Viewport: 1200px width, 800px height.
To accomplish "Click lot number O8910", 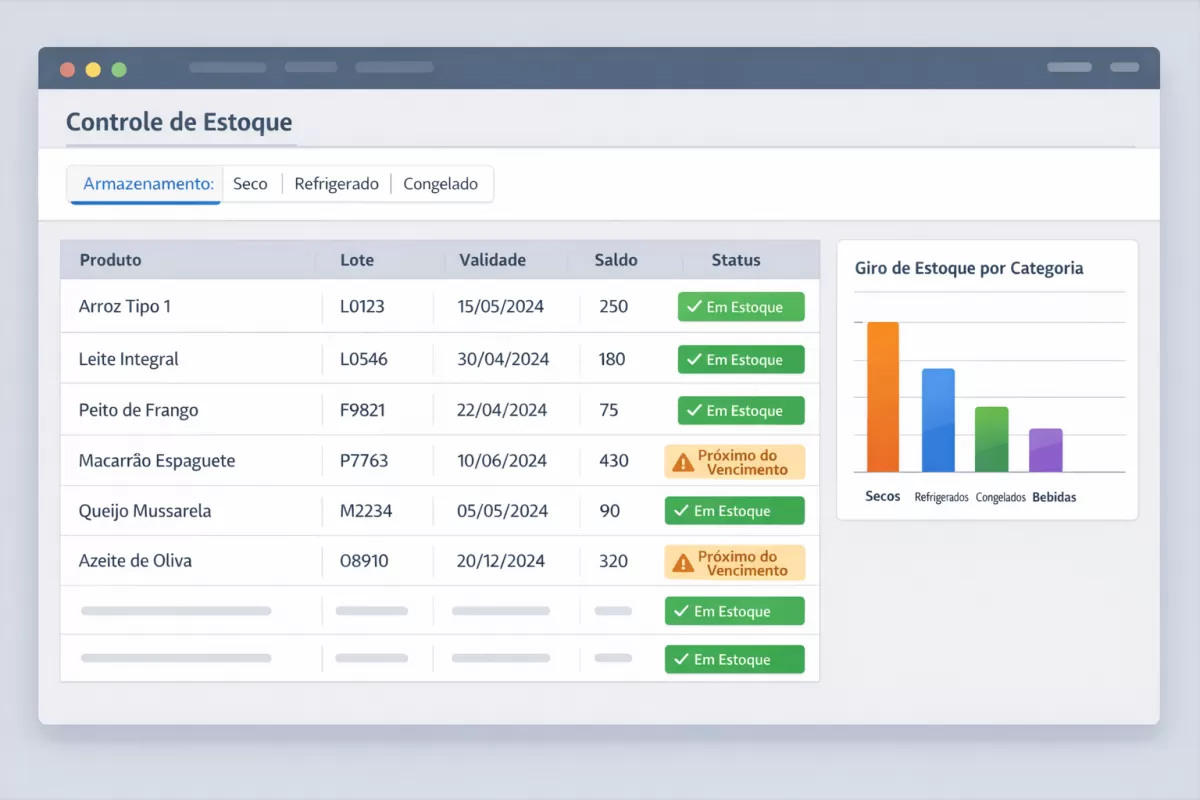I will click(364, 561).
